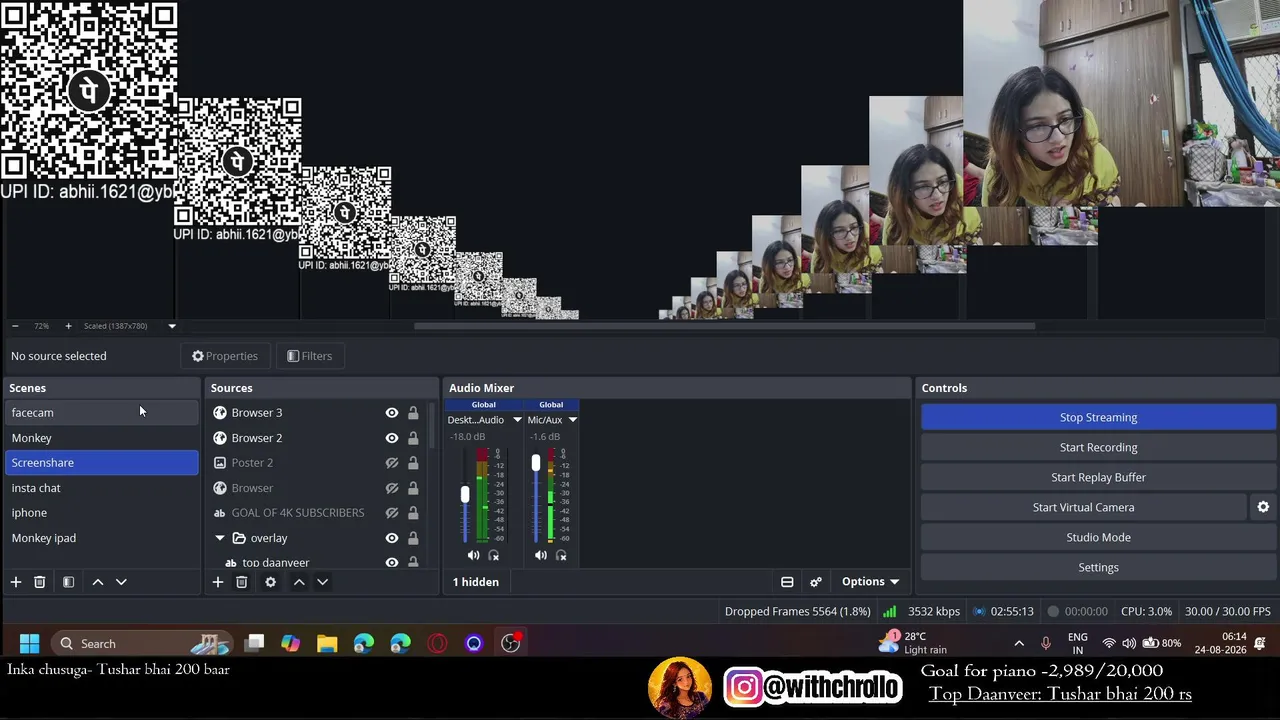Select the GOAL OF 4K SUBSCRIBERS source row
This screenshot has height=720, width=1280.
[x=317, y=513]
